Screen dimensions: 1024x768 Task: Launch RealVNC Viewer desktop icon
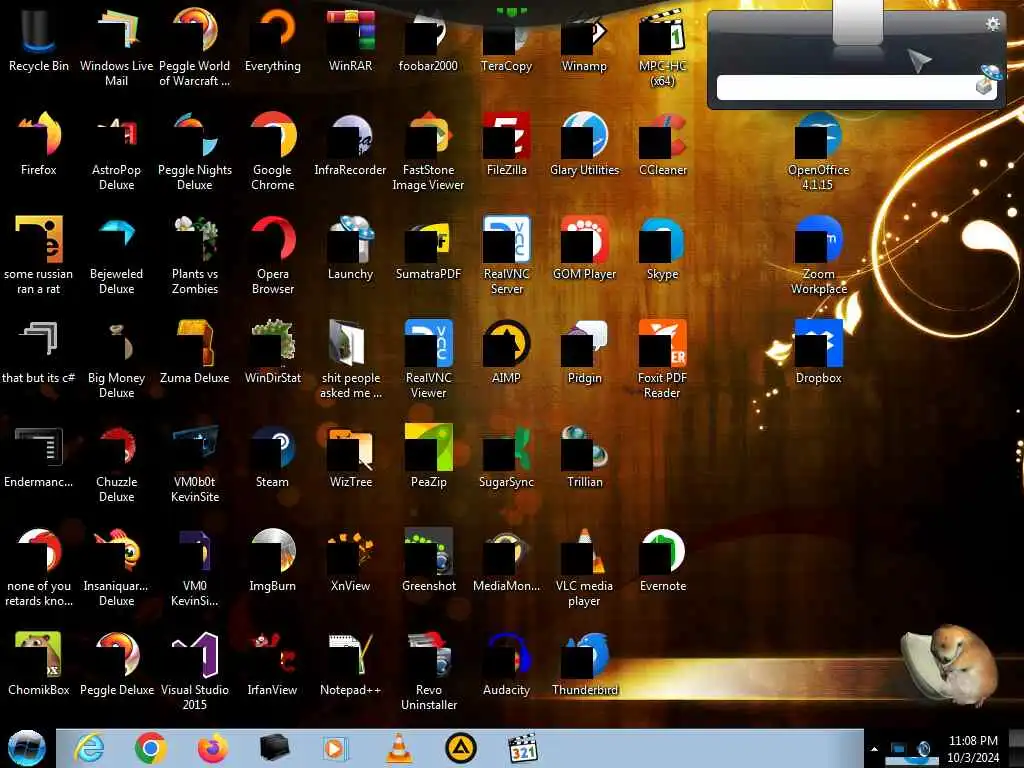tap(428, 358)
